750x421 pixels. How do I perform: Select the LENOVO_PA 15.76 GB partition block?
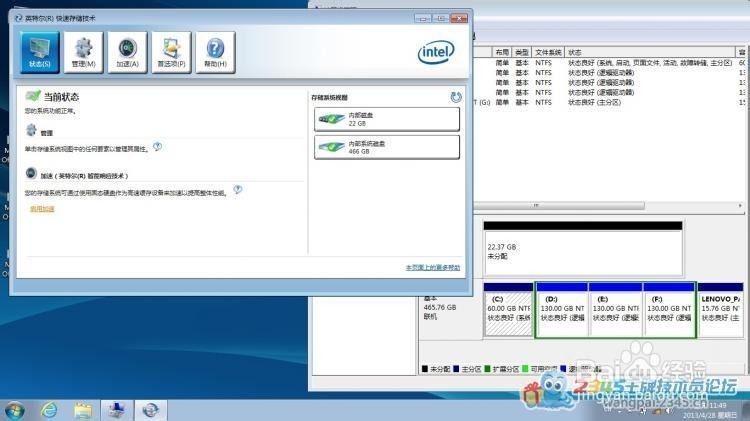(720, 310)
